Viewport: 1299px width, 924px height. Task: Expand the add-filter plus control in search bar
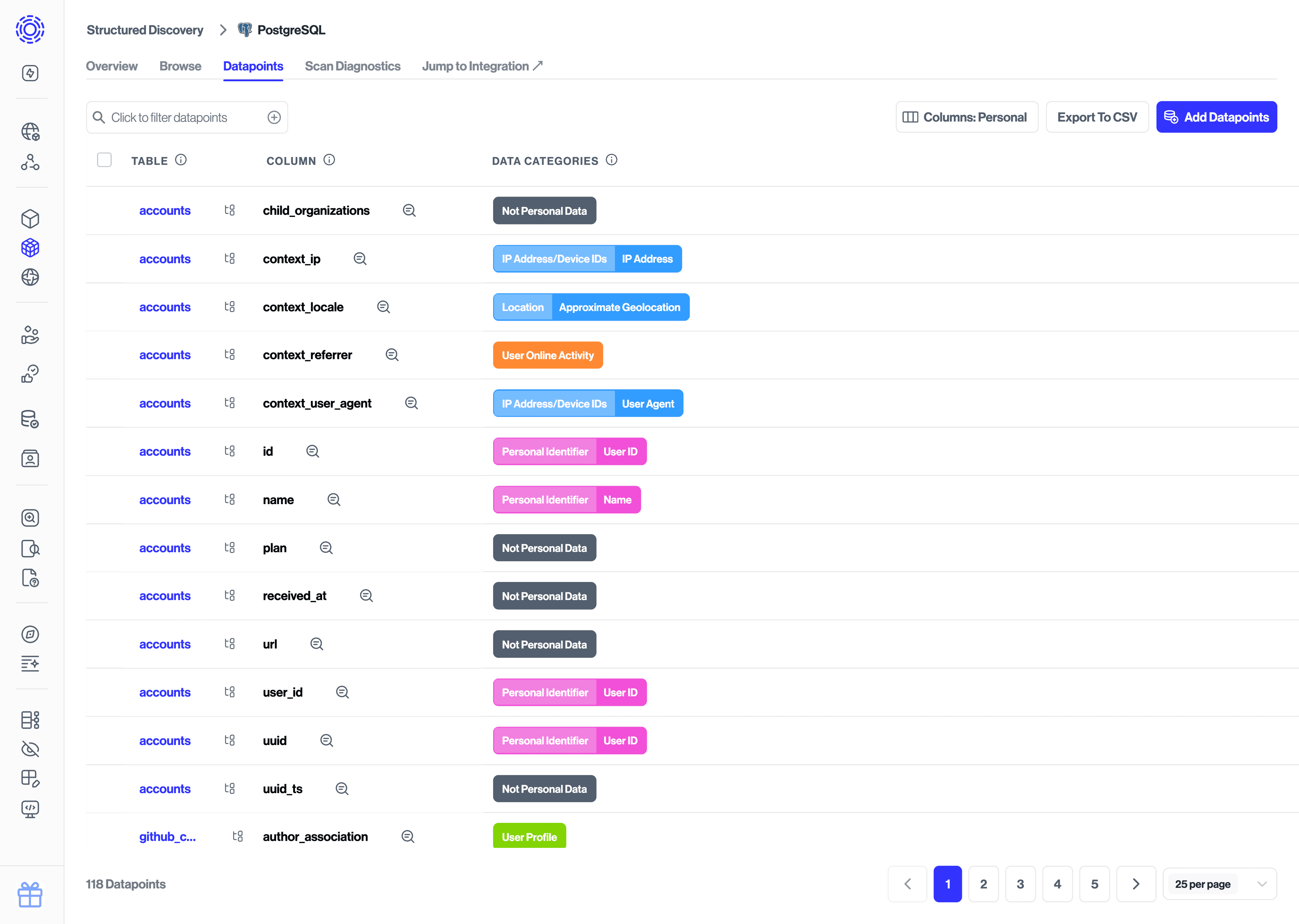(x=274, y=117)
